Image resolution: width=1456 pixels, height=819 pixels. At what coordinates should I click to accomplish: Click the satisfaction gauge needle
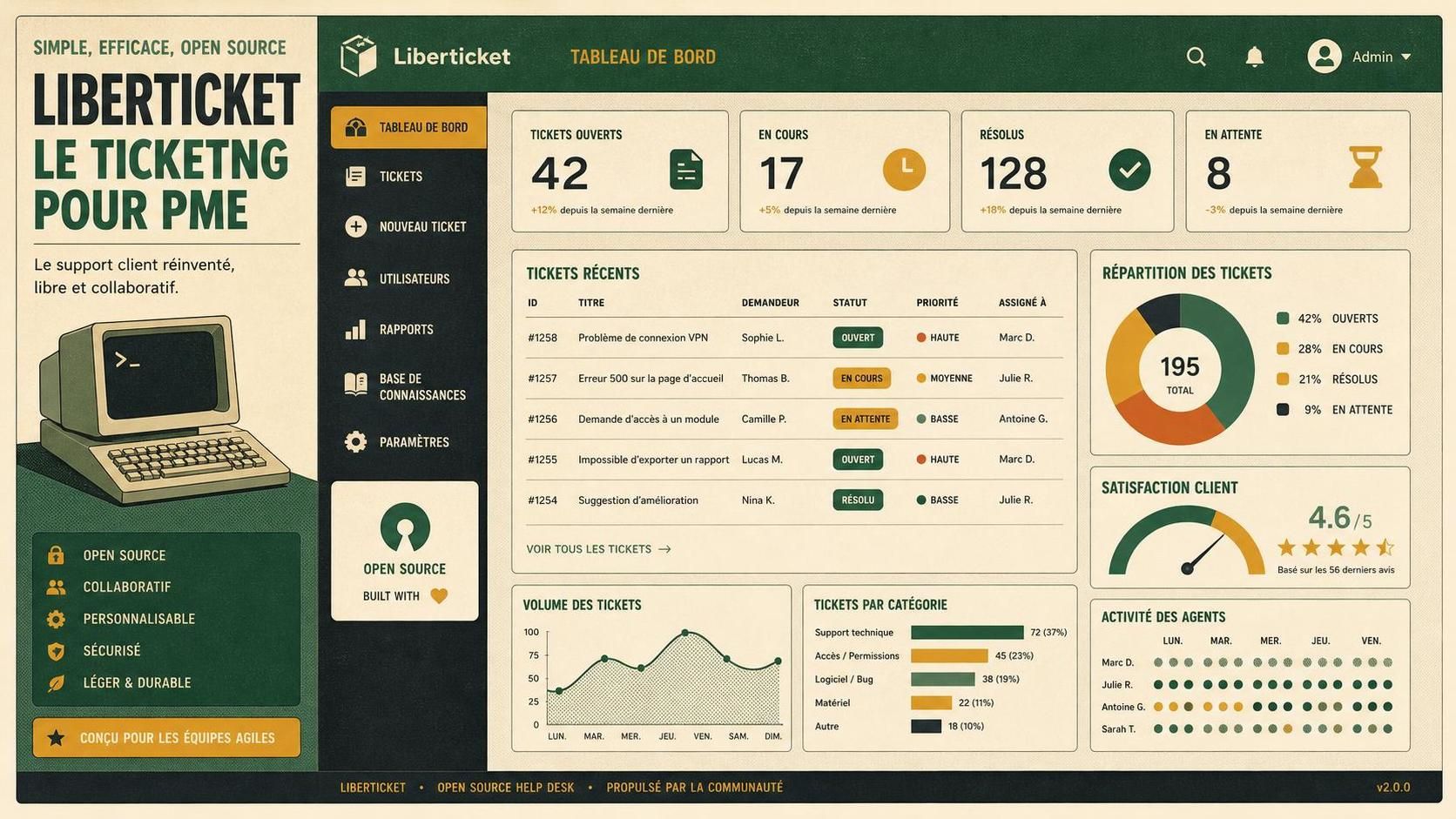tap(1204, 553)
